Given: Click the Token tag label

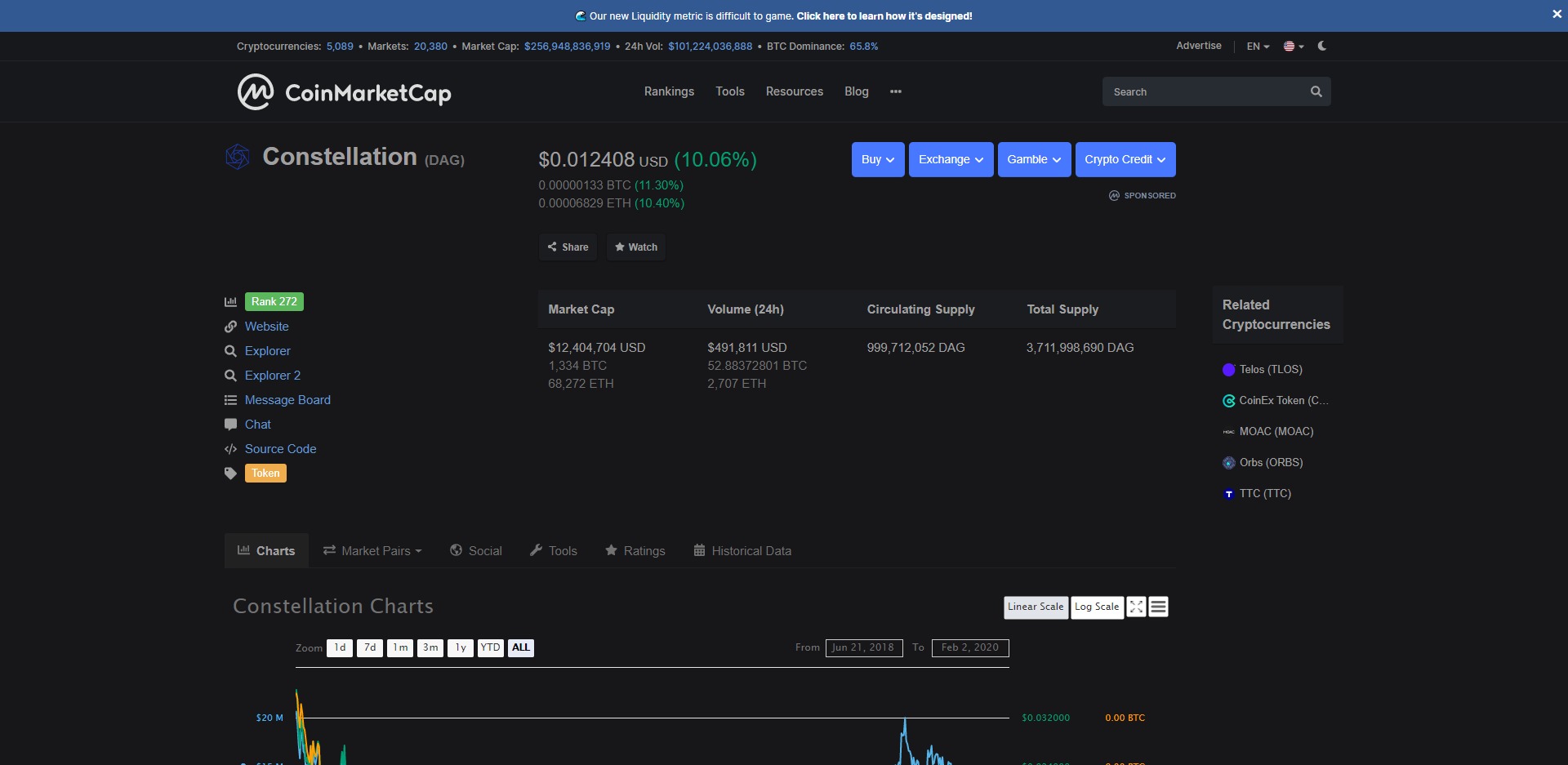Looking at the screenshot, I should point(265,474).
